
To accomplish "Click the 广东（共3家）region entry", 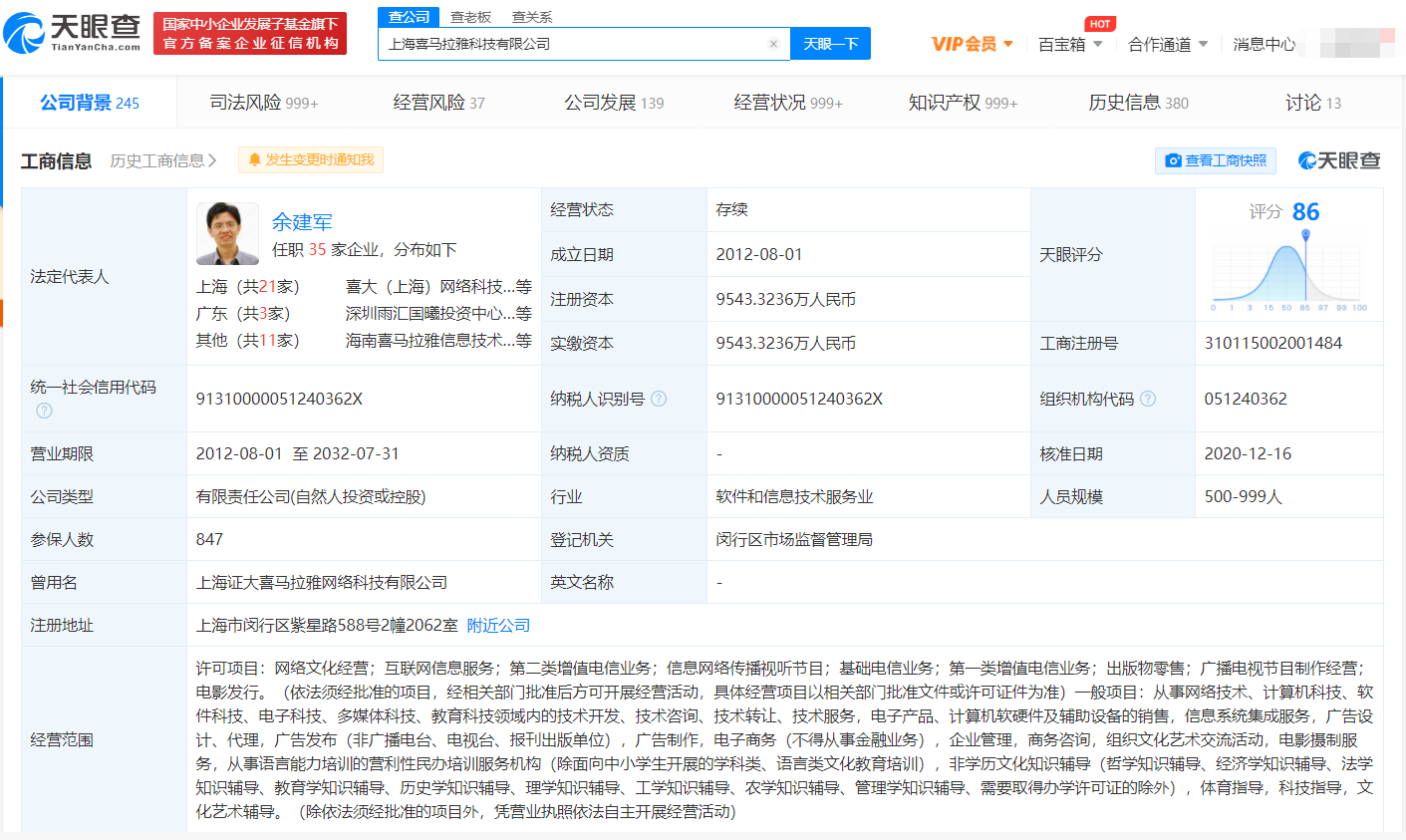I will pos(243,314).
